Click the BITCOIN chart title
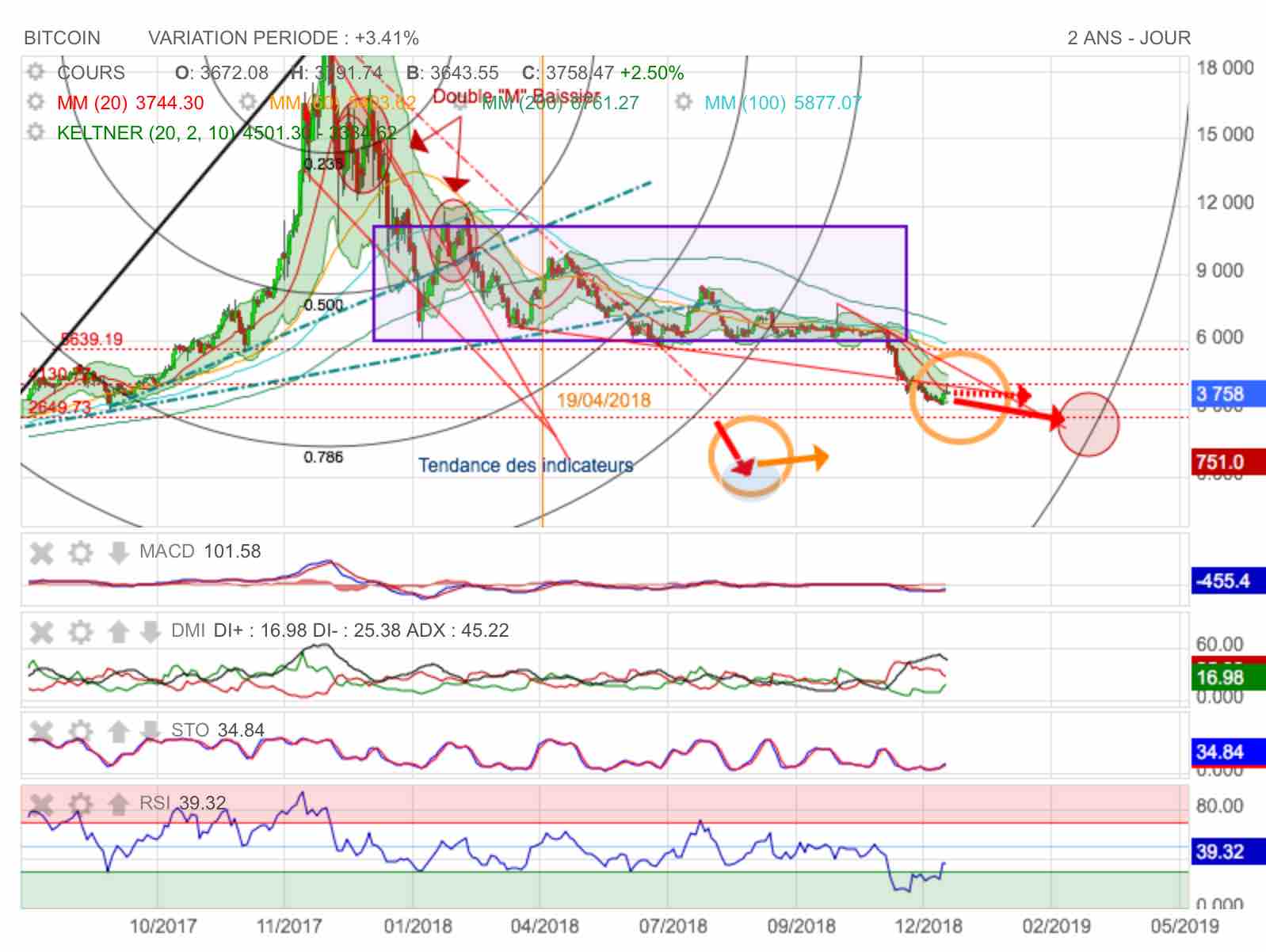 [x=62, y=38]
